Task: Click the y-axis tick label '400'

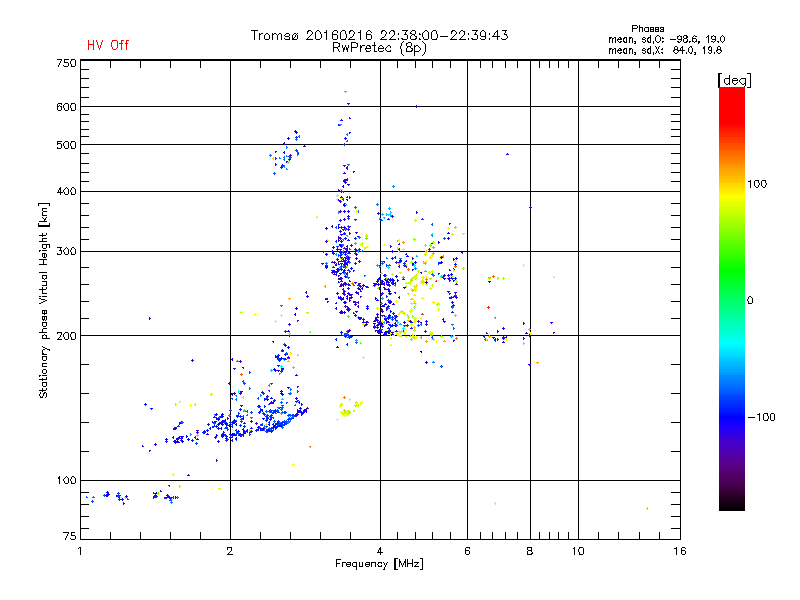Action: 66,192
